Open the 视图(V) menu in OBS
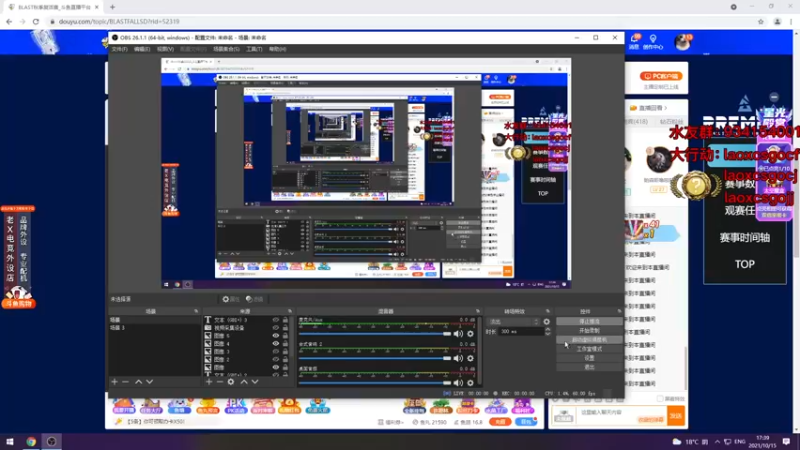Viewport: 800px width, 450px height. tap(165, 49)
